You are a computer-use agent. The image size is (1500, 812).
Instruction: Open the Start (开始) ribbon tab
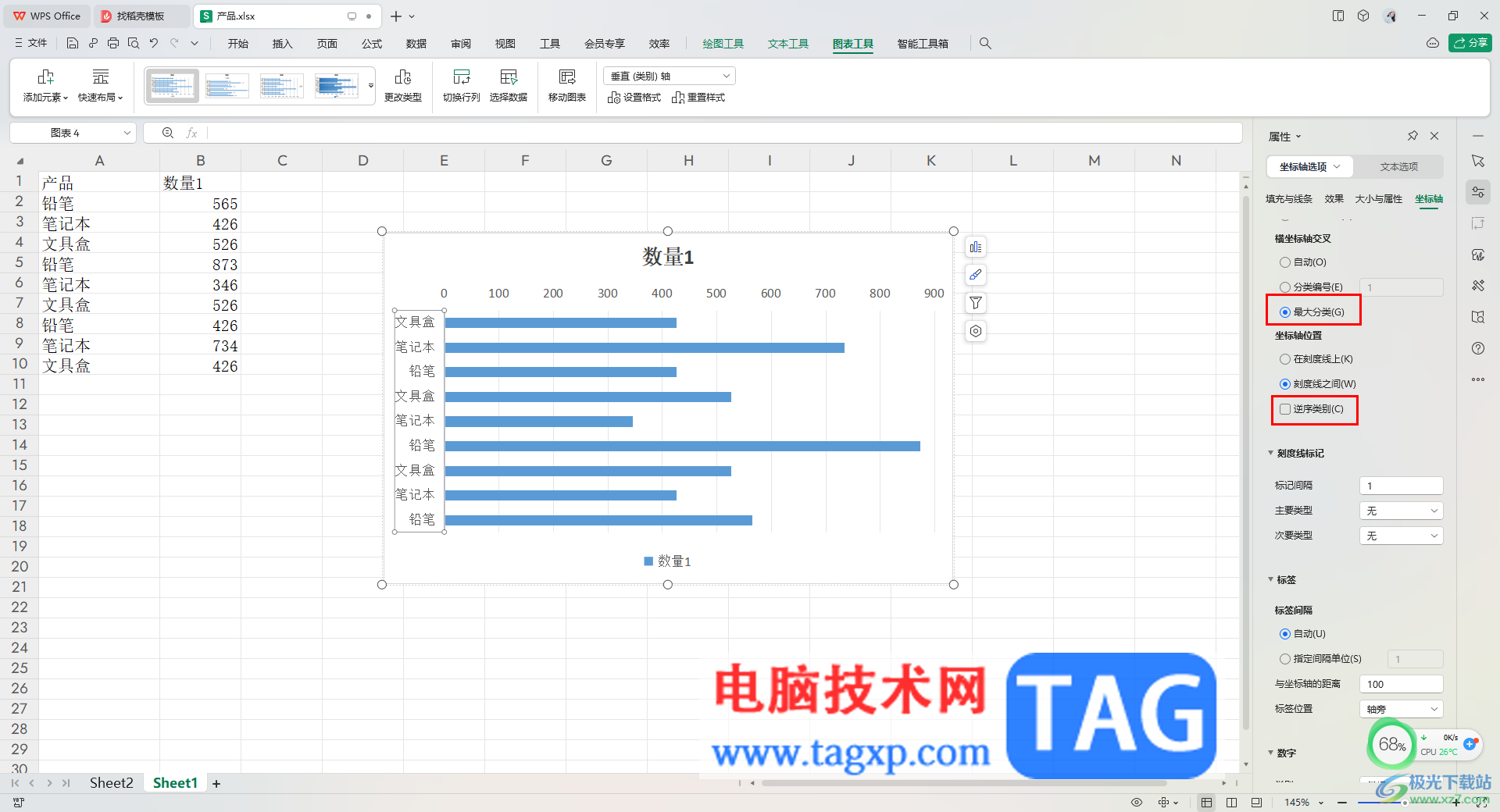point(238,44)
